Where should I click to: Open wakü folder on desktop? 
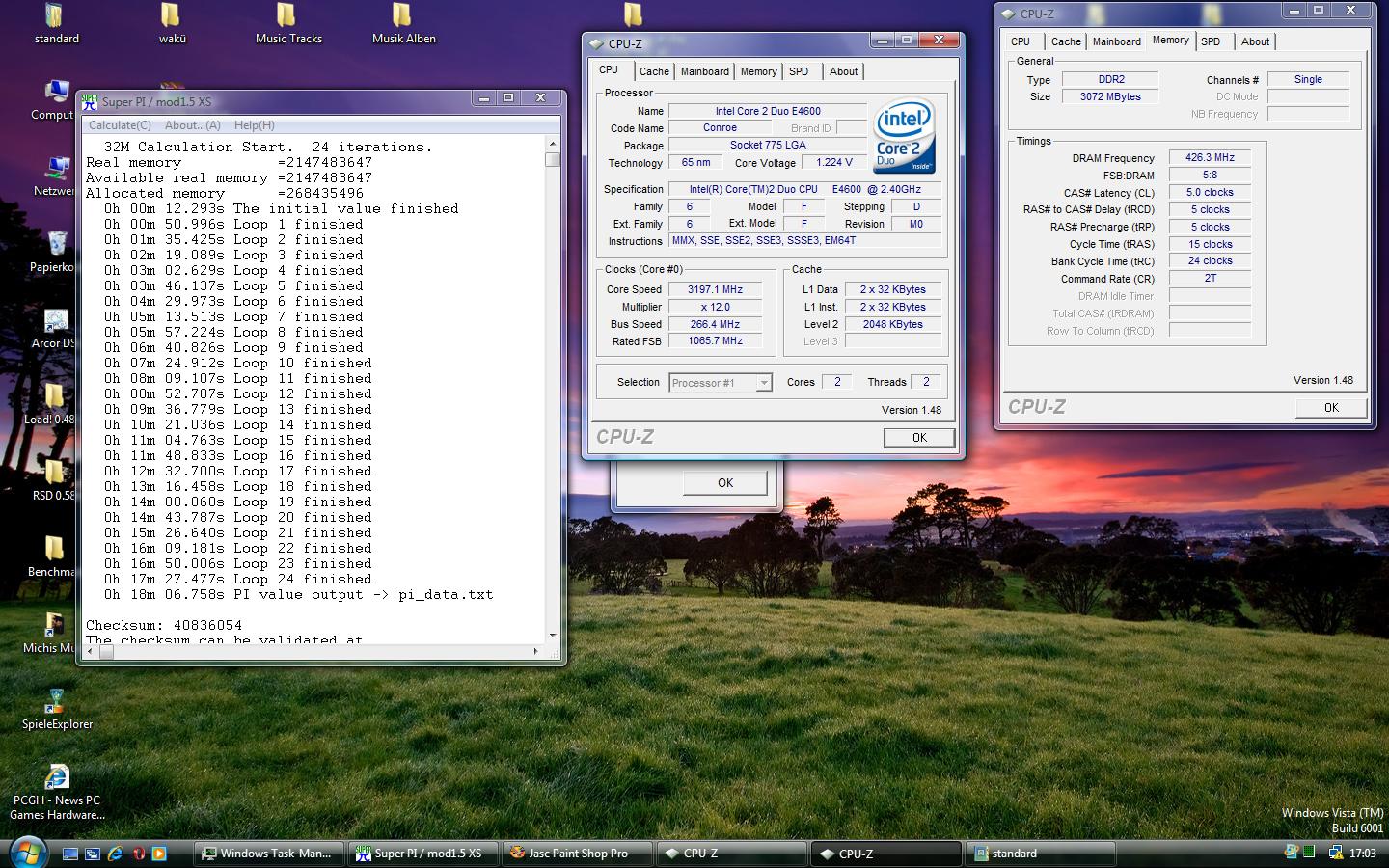(x=172, y=24)
